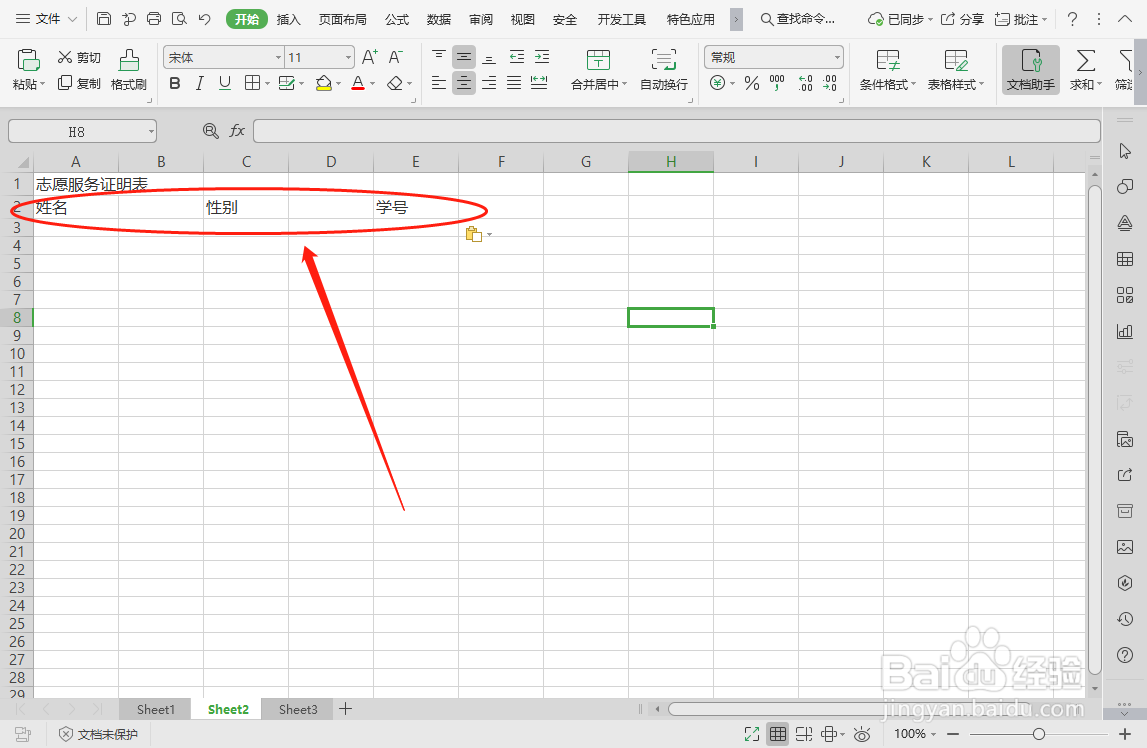
Task: Click the 查找命令 command search box
Action: [x=798, y=19]
